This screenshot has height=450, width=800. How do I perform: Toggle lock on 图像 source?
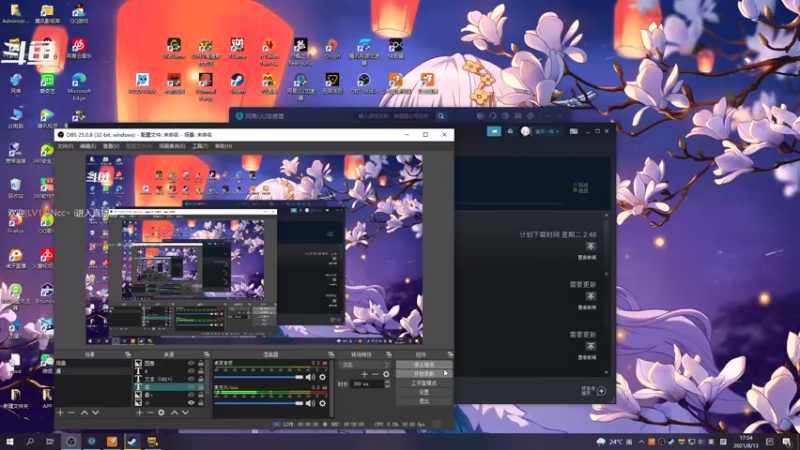(x=201, y=364)
